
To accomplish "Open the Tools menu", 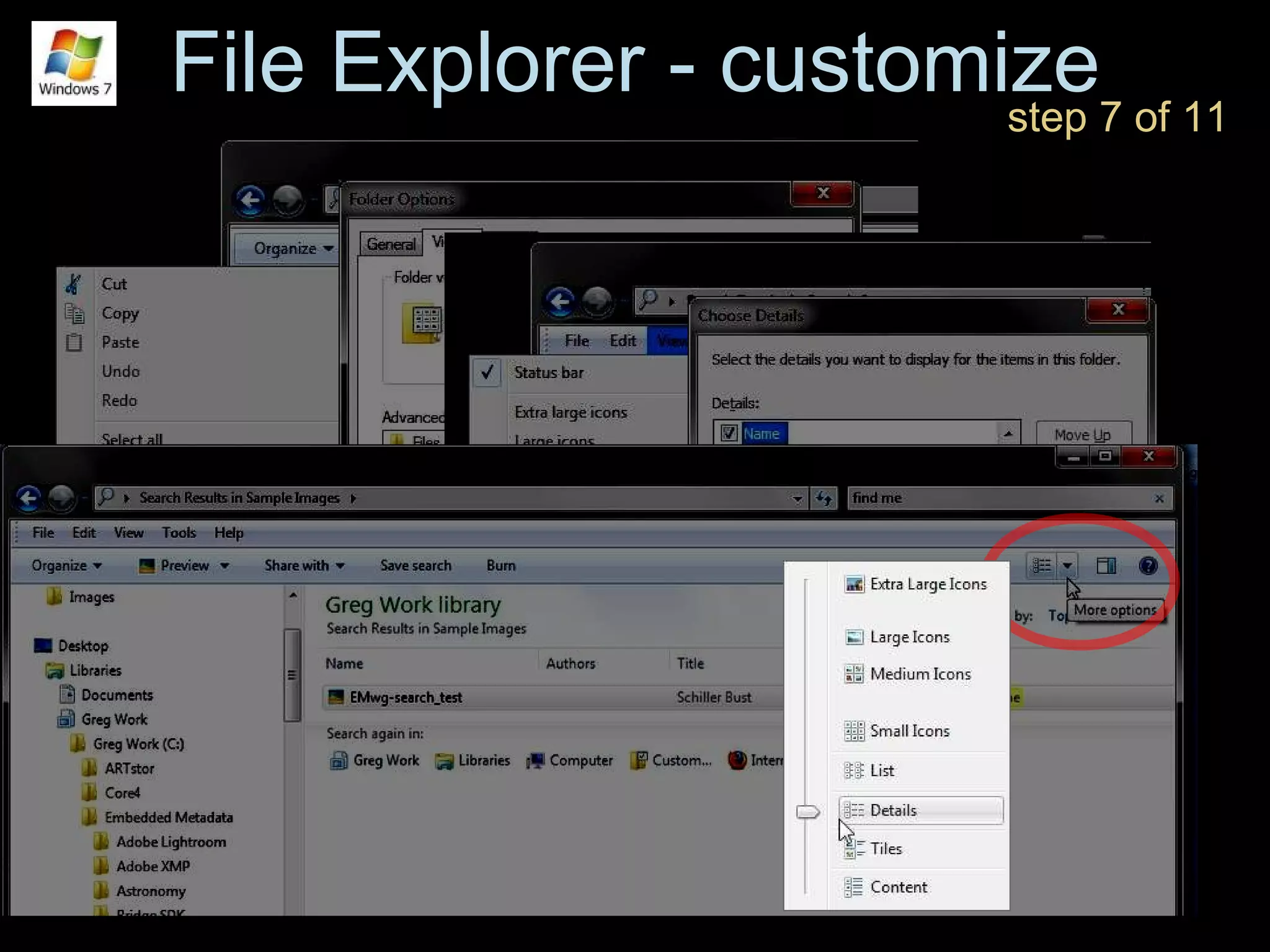I will [179, 532].
